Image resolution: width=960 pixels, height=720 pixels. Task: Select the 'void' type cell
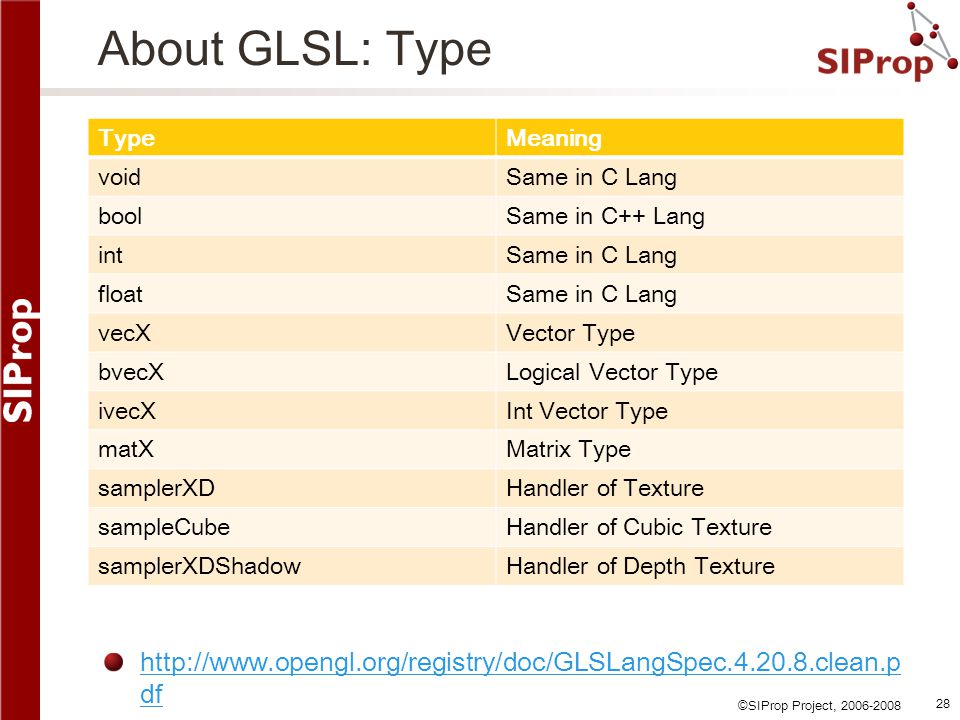coord(292,177)
